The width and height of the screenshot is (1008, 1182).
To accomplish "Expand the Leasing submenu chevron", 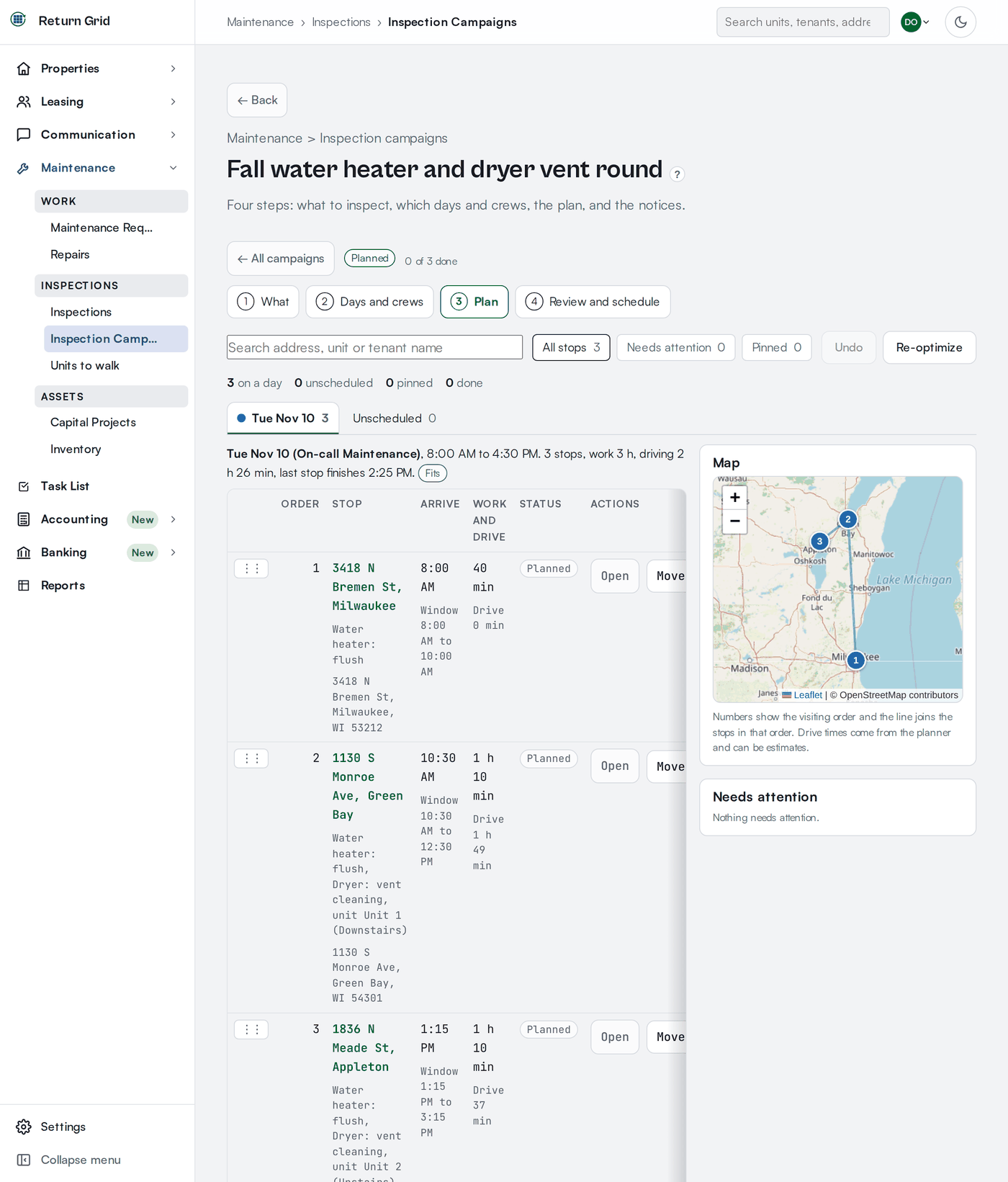I will tap(174, 102).
